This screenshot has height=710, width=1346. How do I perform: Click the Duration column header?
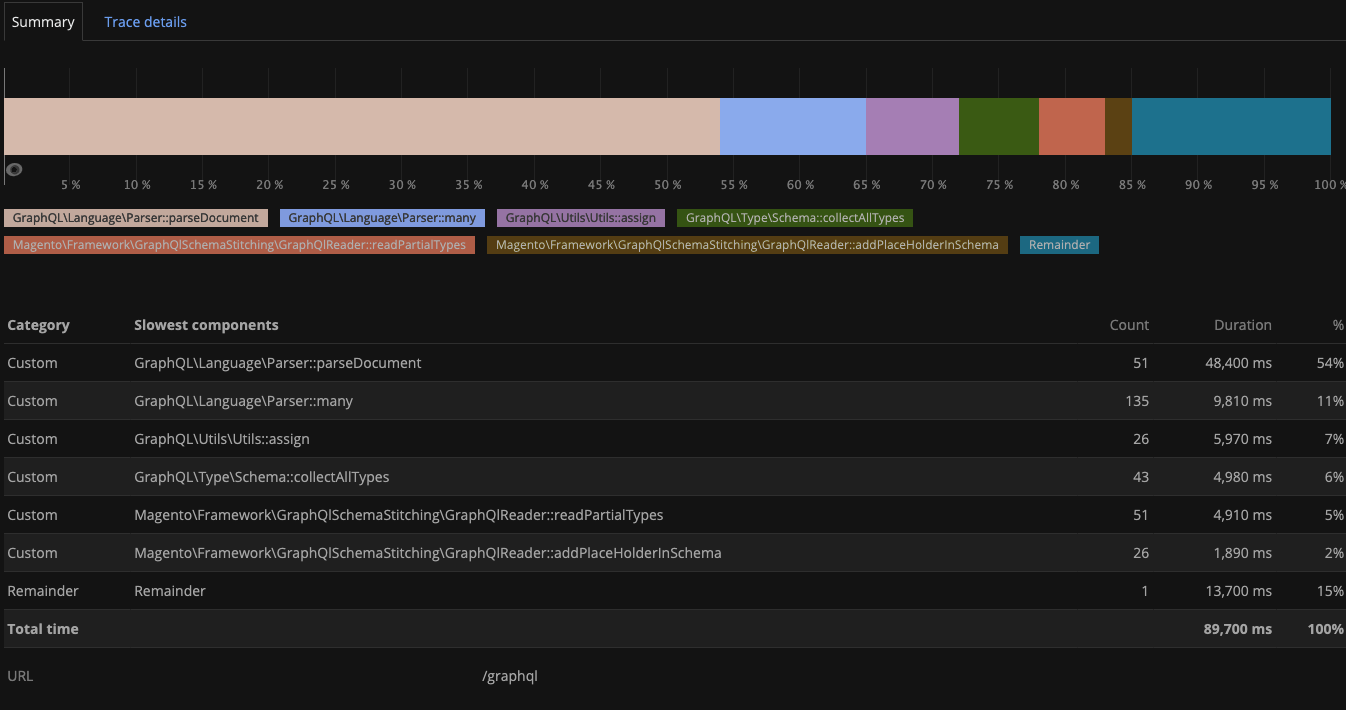[x=1243, y=325]
